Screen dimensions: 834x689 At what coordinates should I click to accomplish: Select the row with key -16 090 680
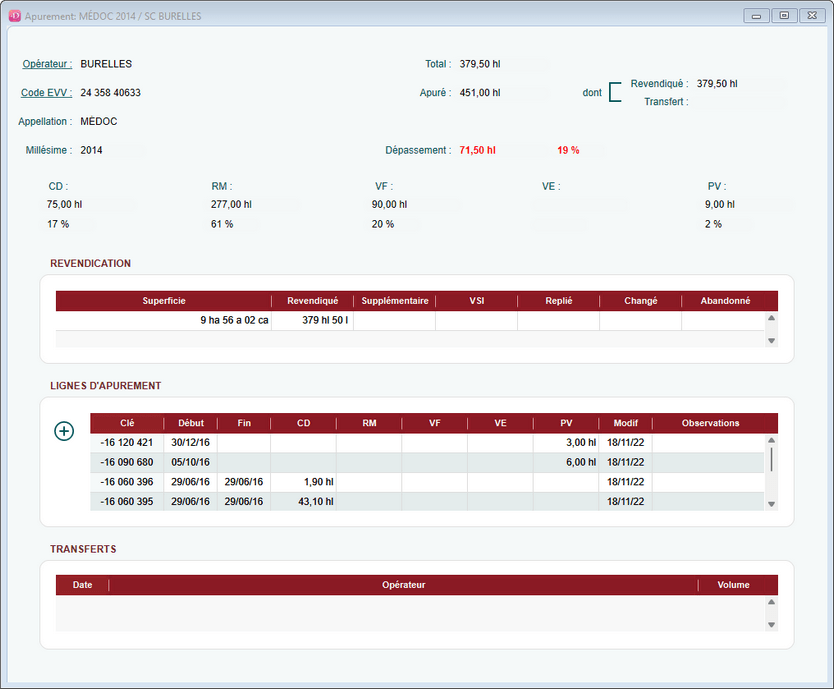(127, 462)
